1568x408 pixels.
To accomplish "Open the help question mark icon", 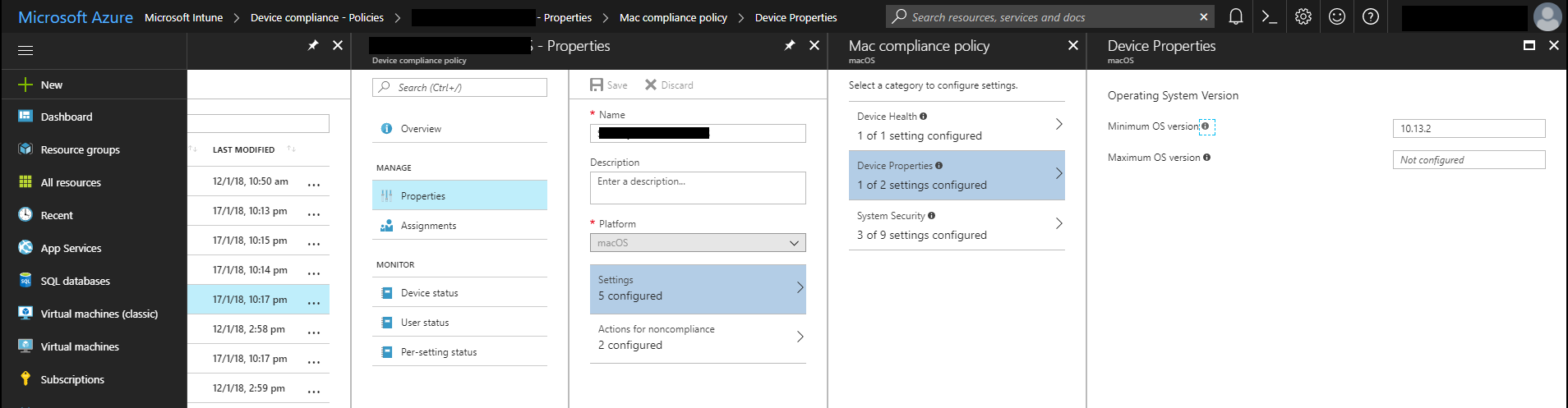I will (x=1371, y=16).
